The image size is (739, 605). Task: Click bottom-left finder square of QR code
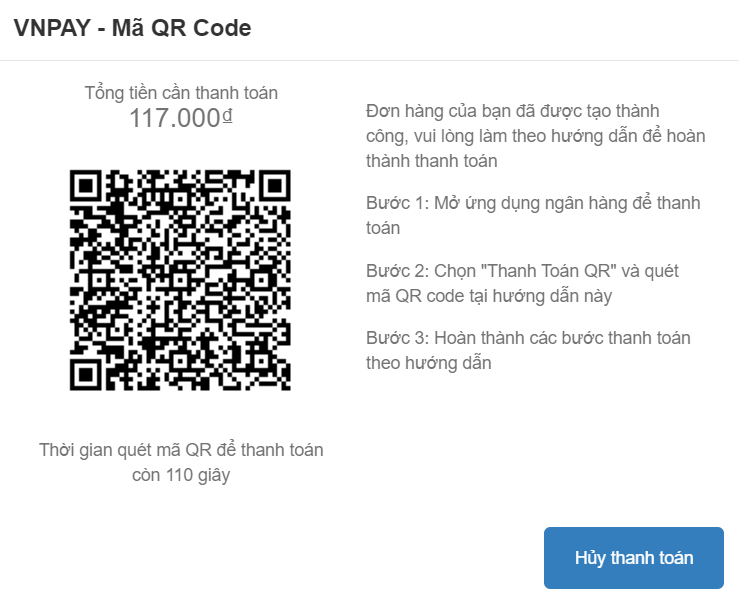(85, 375)
